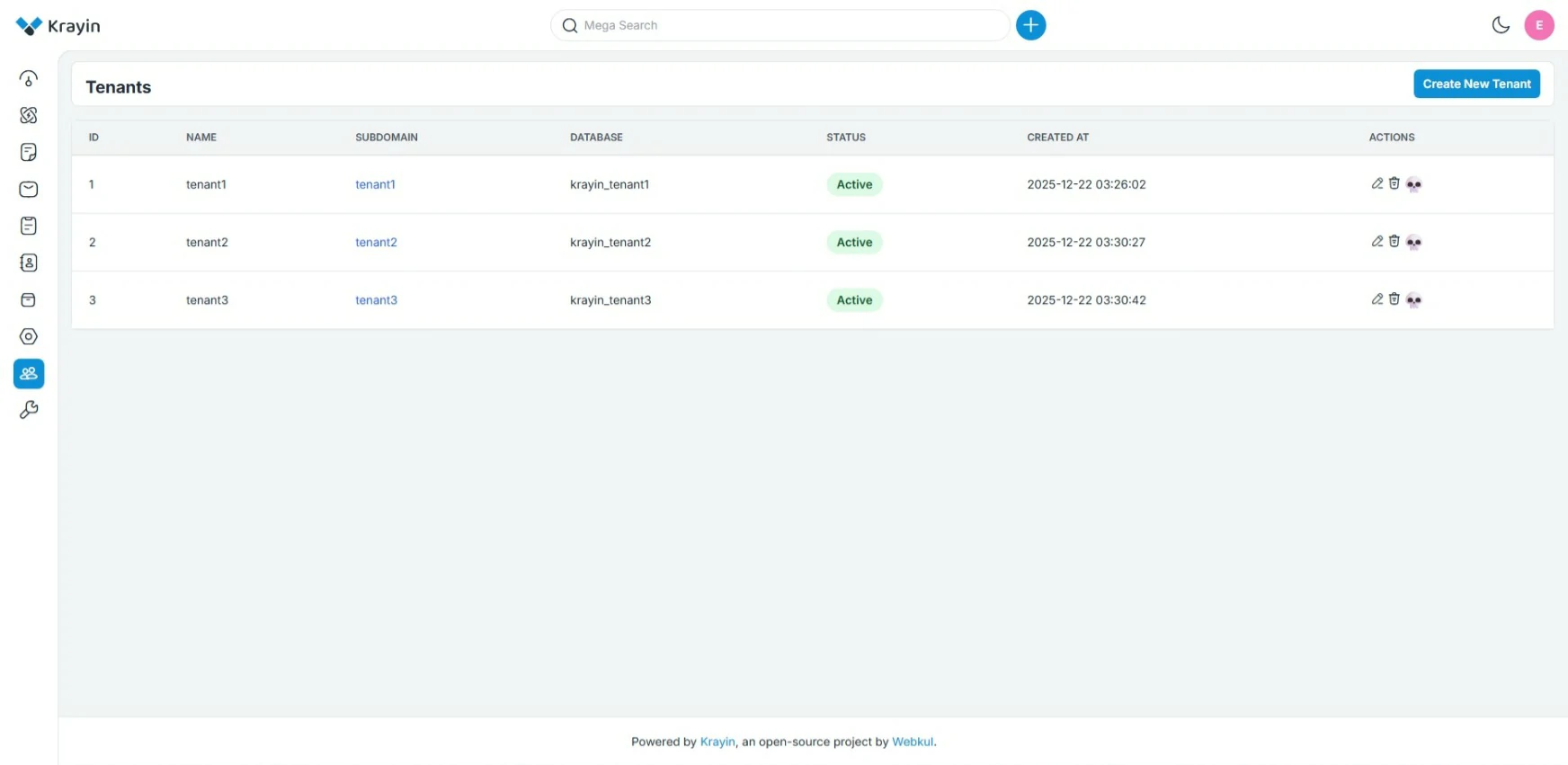Click the tenant3 name cell

click(x=207, y=300)
